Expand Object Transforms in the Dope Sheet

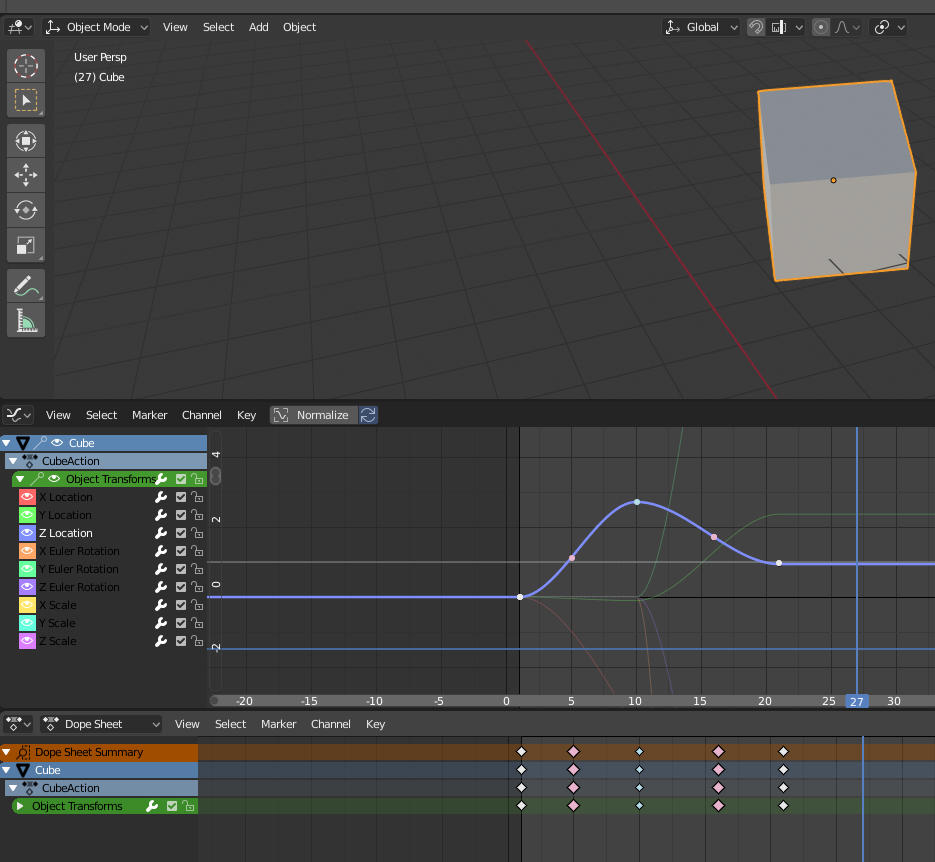click(x=20, y=806)
